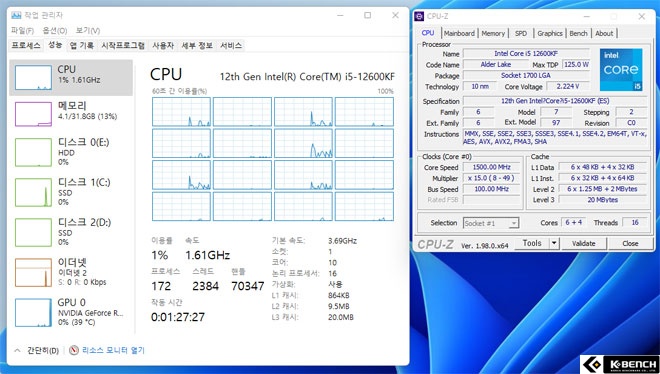Minimize the Task Manager window
Viewport: 660px width, 374px height.
coord(340,15)
